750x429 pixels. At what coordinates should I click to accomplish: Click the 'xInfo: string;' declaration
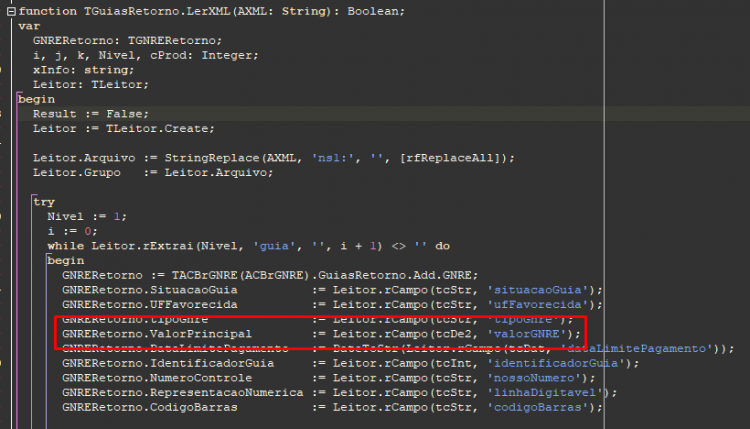click(83, 70)
